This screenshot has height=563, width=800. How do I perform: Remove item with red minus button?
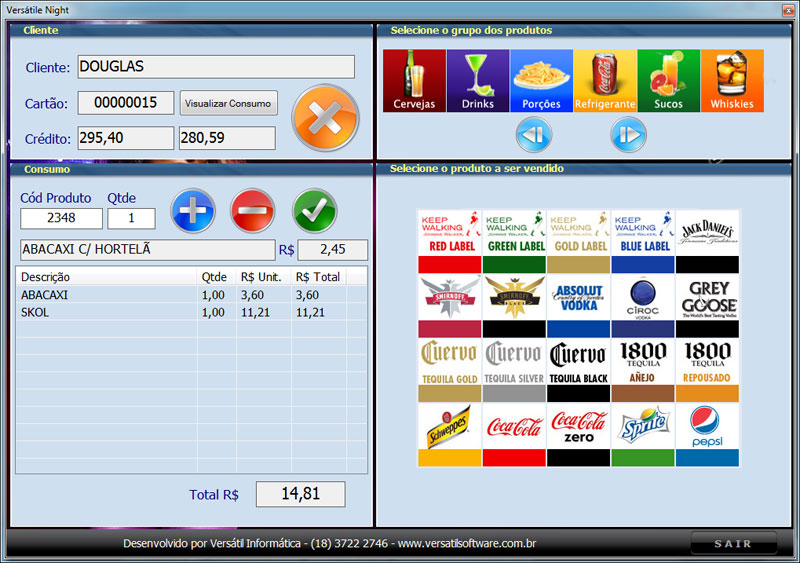(253, 210)
